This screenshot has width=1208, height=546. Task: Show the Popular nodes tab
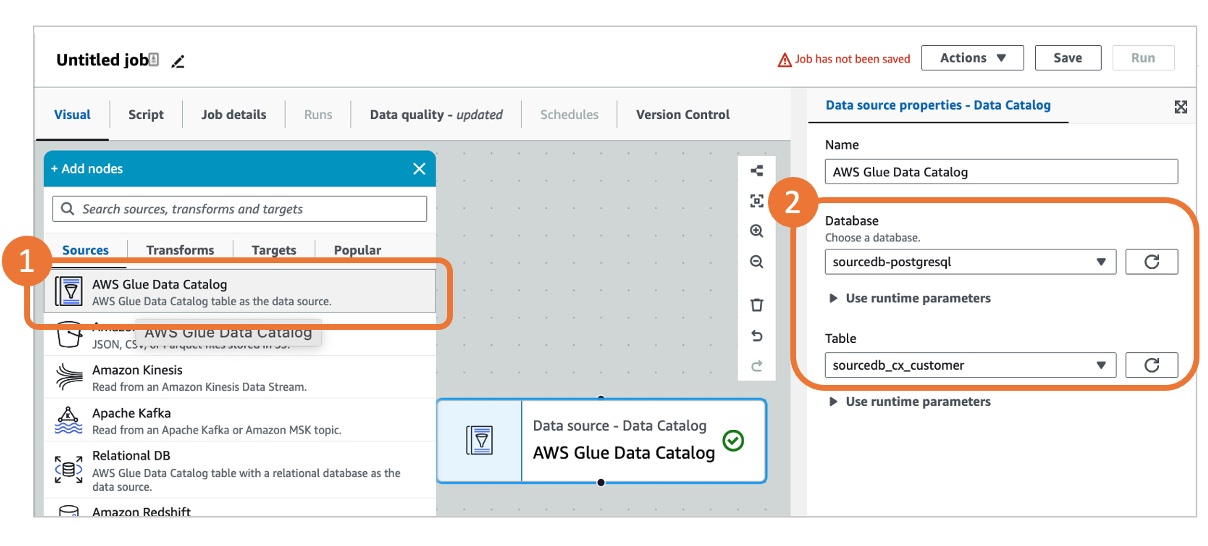357,250
